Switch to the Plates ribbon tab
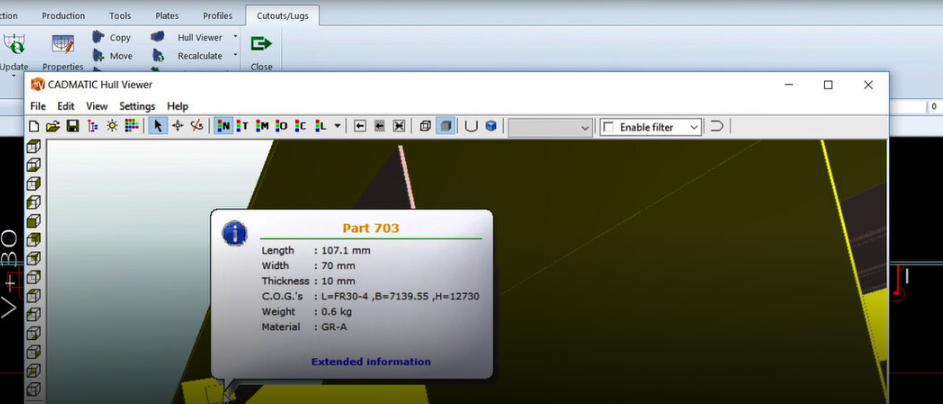 (x=167, y=16)
